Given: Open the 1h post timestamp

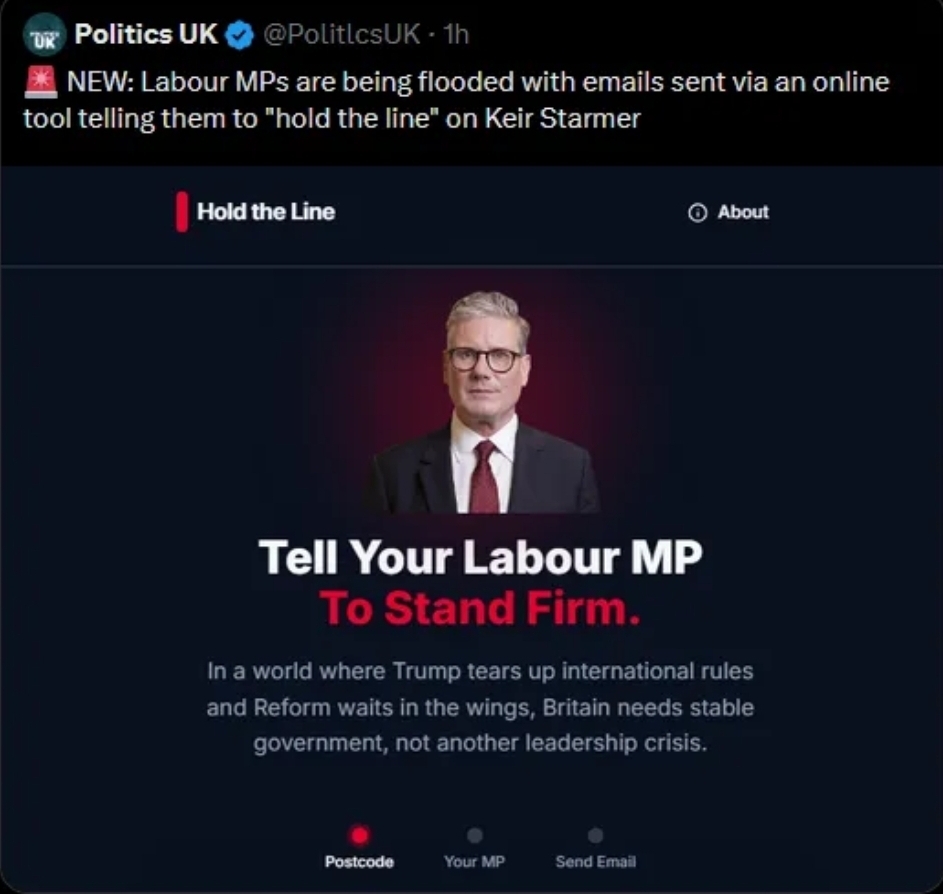Looking at the screenshot, I should click(x=456, y=34).
